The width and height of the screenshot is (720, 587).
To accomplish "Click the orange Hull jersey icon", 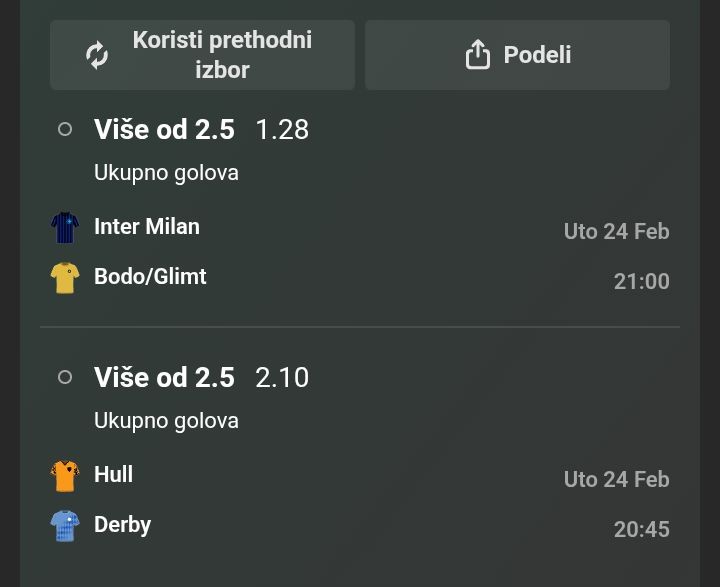I will (65, 476).
